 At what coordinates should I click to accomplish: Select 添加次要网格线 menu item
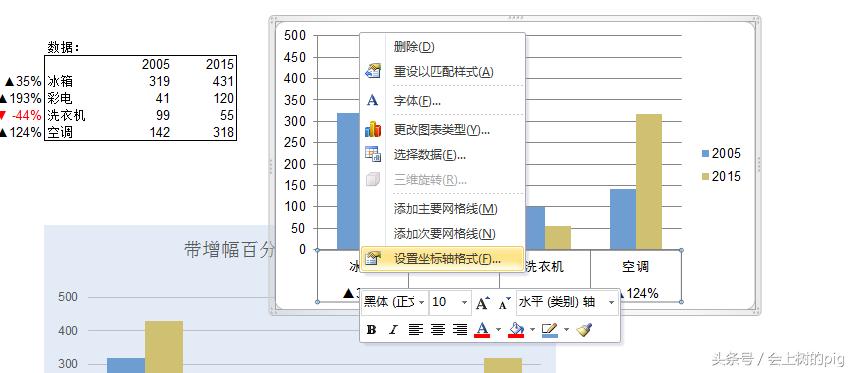click(444, 234)
